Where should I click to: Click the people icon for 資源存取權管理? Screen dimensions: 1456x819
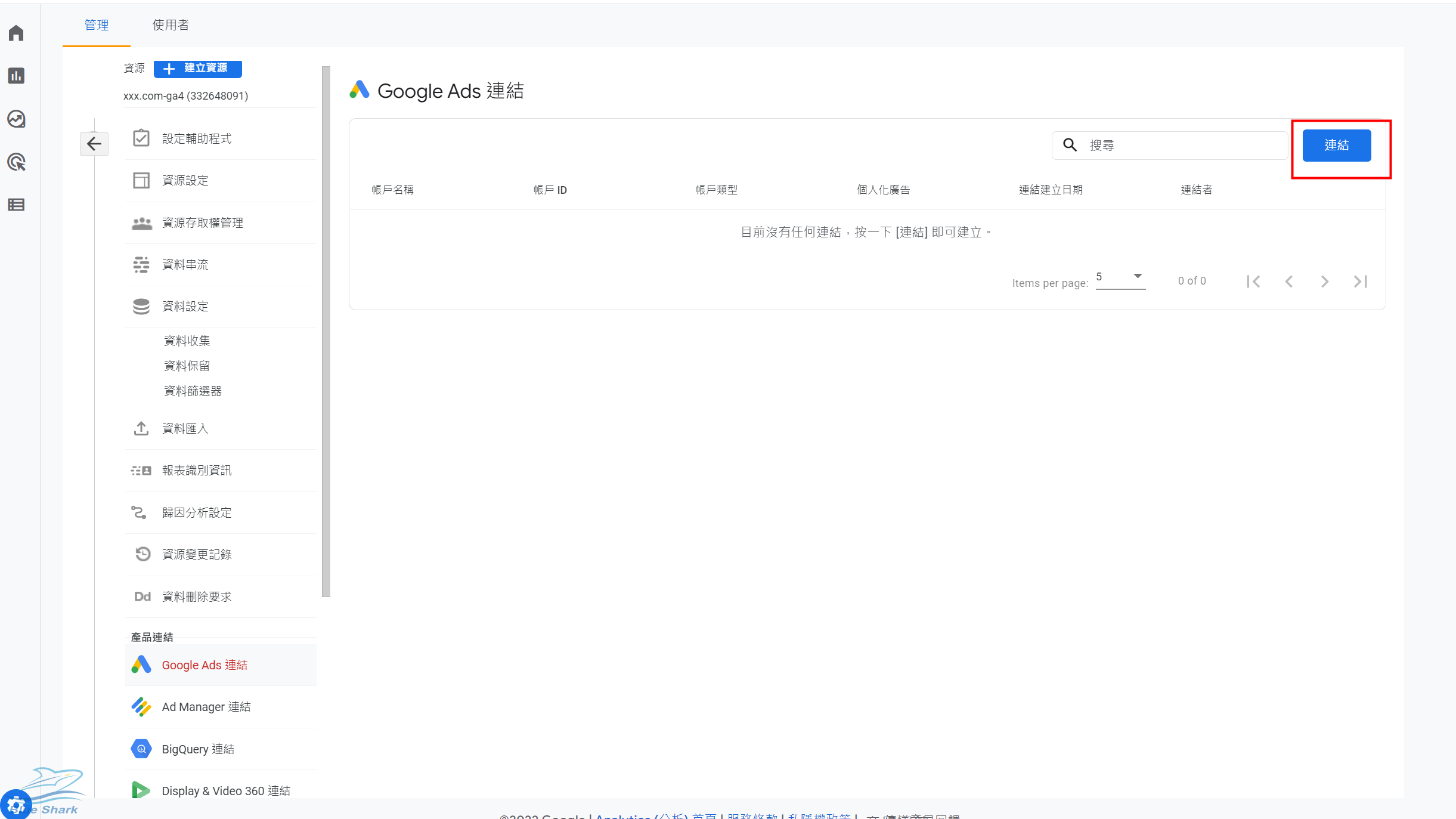(141, 223)
